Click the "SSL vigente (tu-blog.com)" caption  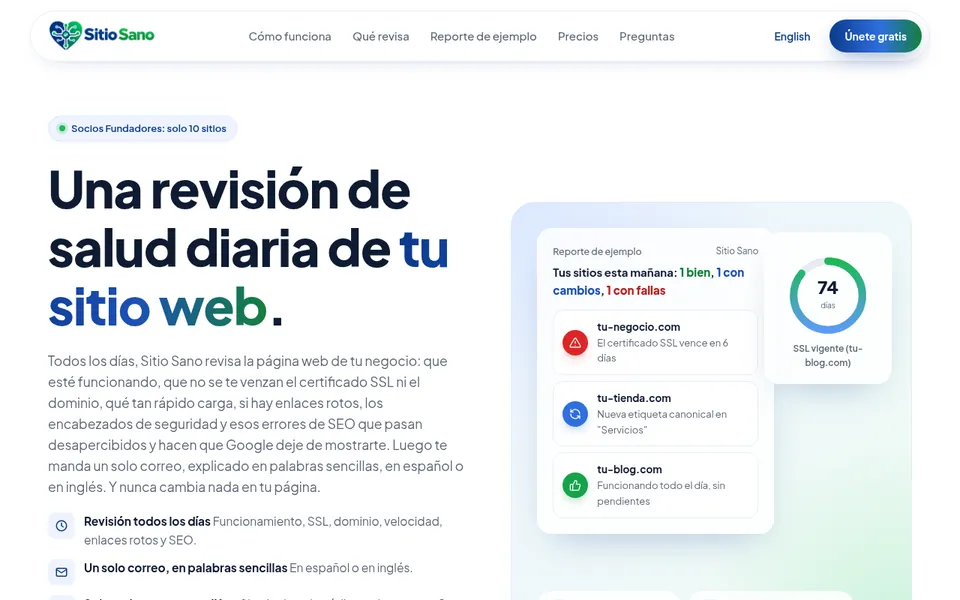(x=828, y=356)
